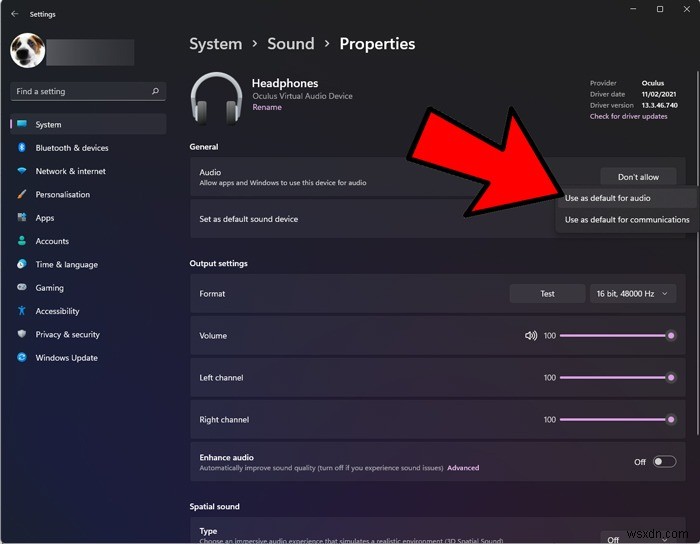Click the Don't allow button
The width and height of the screenshot is (700, 544).
point(638,177)
